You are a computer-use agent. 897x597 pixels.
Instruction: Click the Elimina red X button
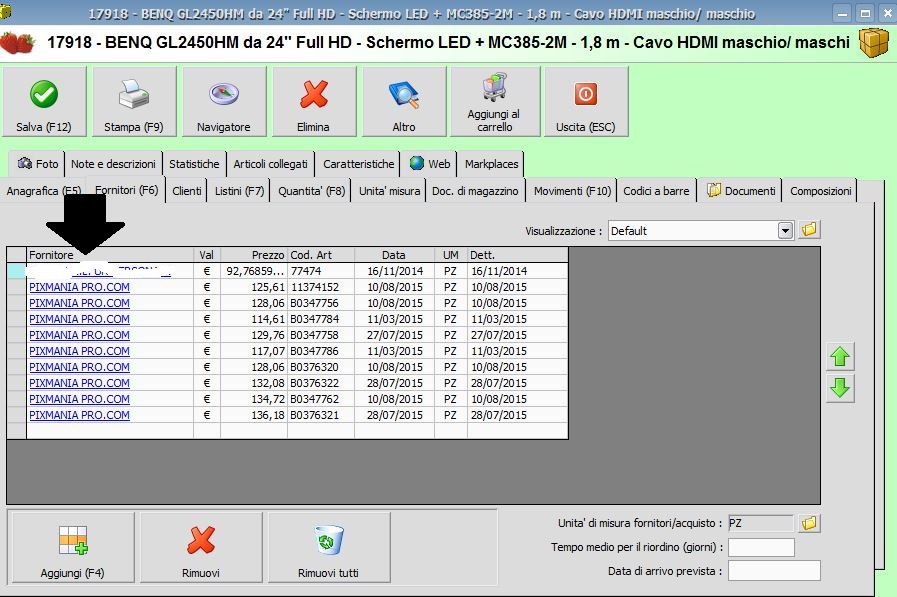tap(313, 102)
